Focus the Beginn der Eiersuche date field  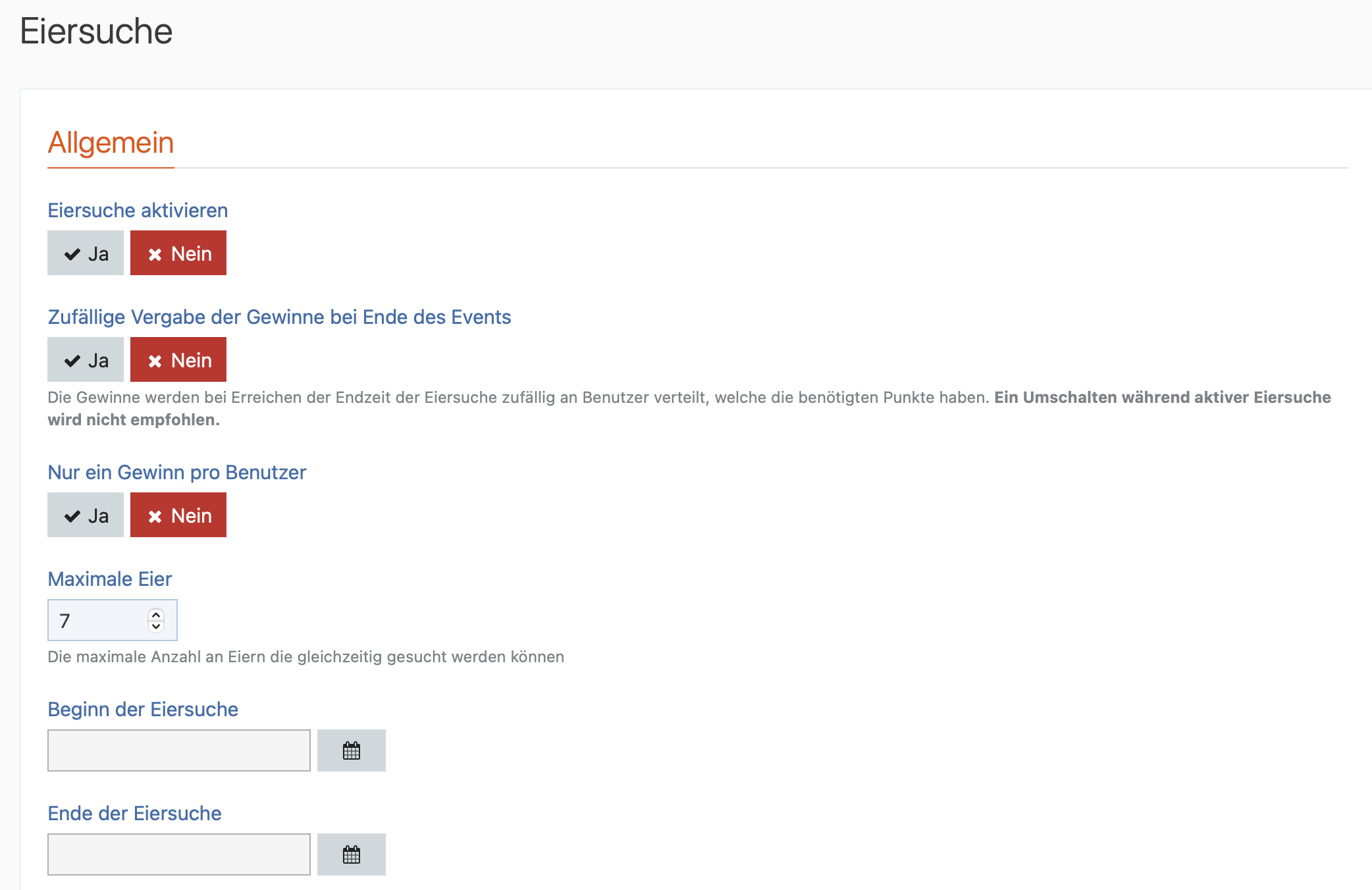tap(178, 750)
